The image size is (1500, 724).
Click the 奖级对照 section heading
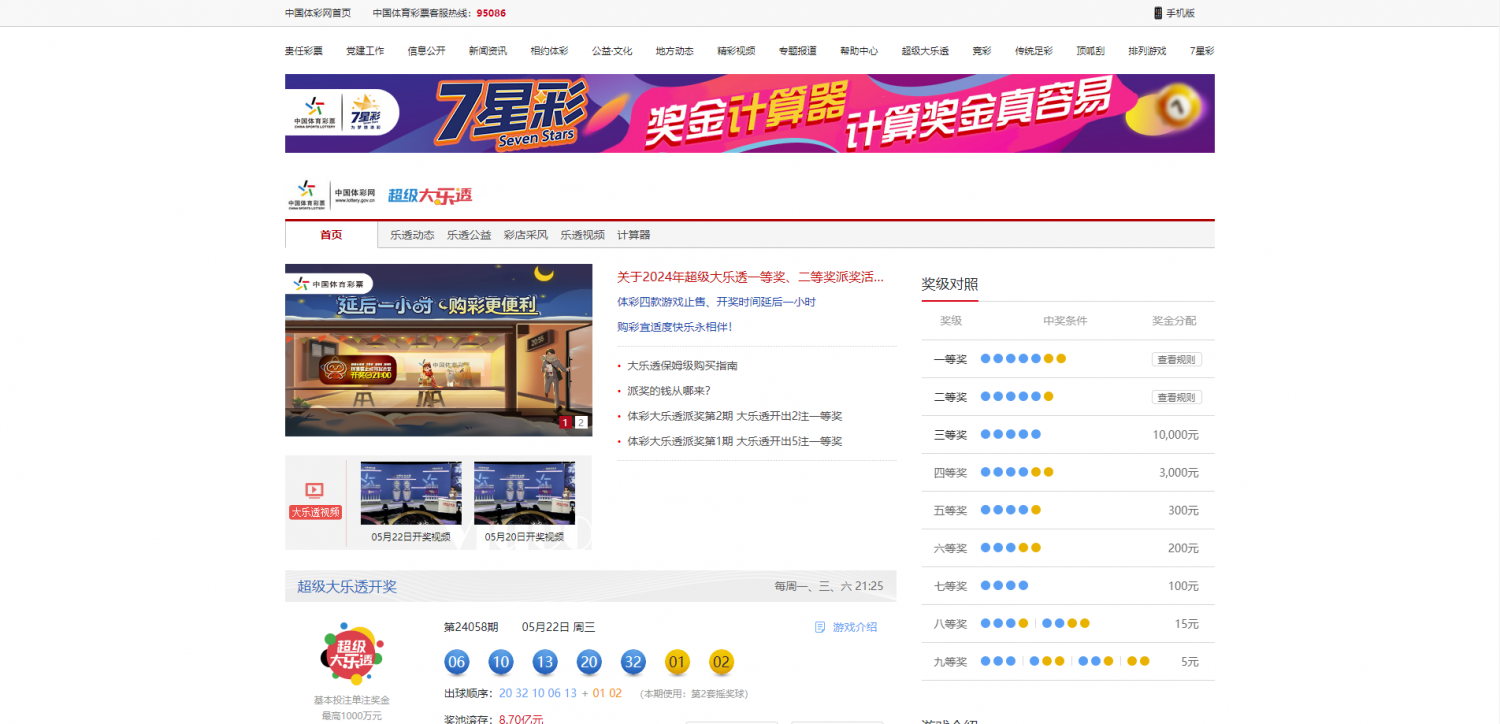tap(950, 284)
